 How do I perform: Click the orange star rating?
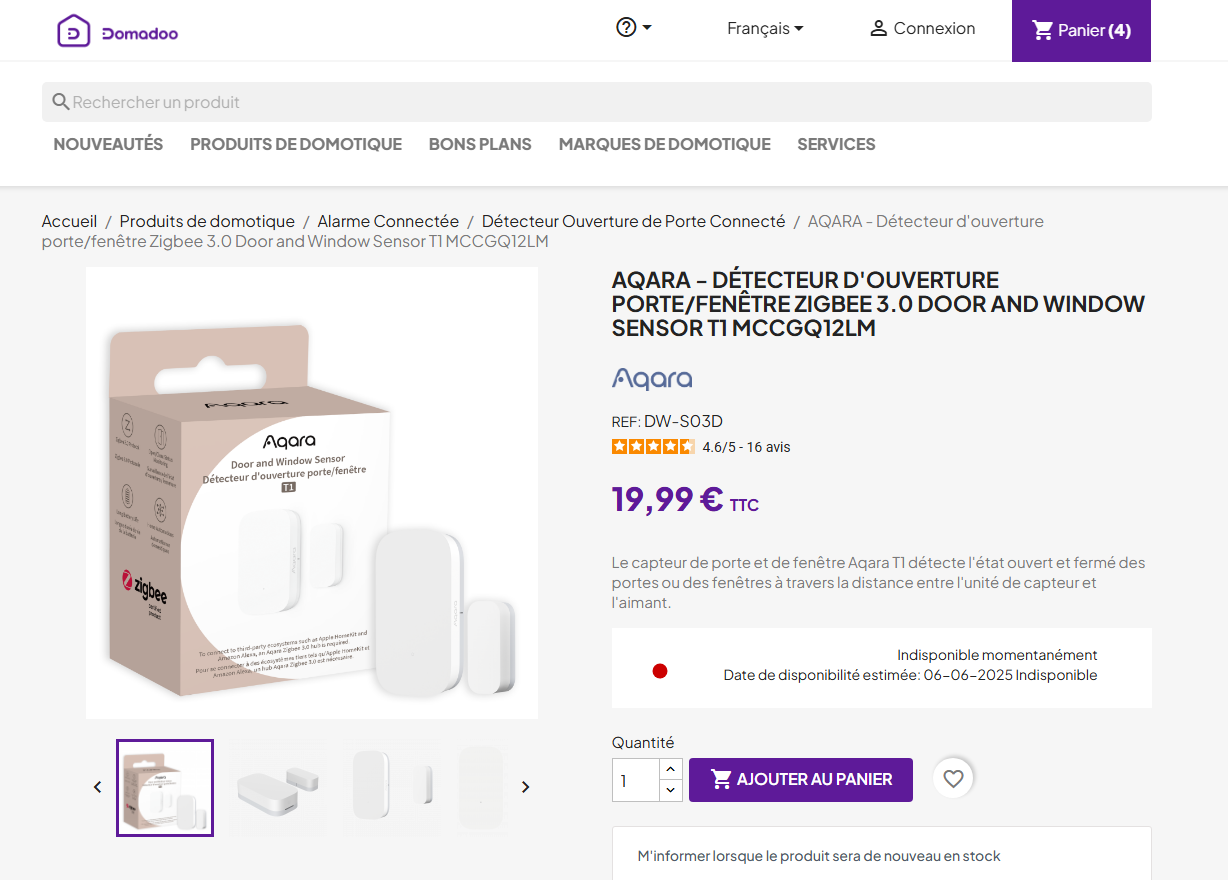(x=653, y=447)
